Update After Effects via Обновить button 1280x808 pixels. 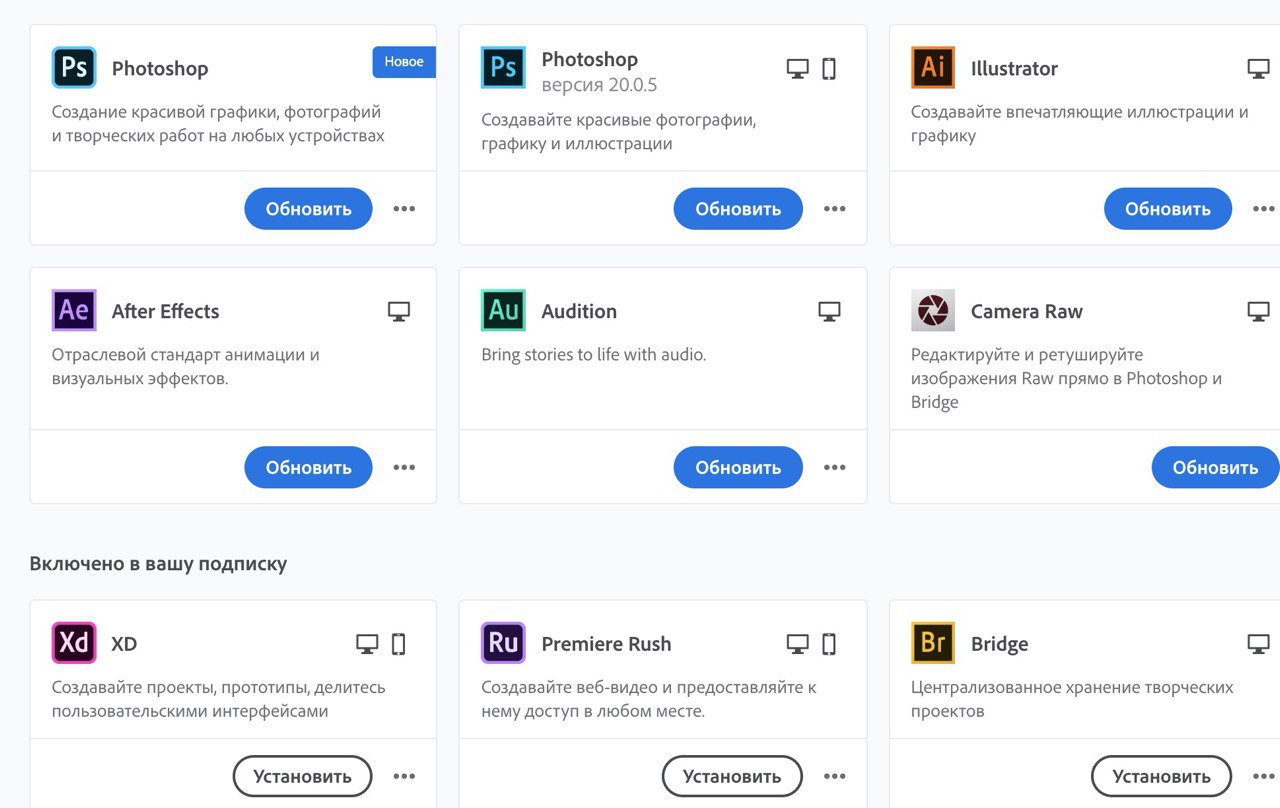click(308, 467)
